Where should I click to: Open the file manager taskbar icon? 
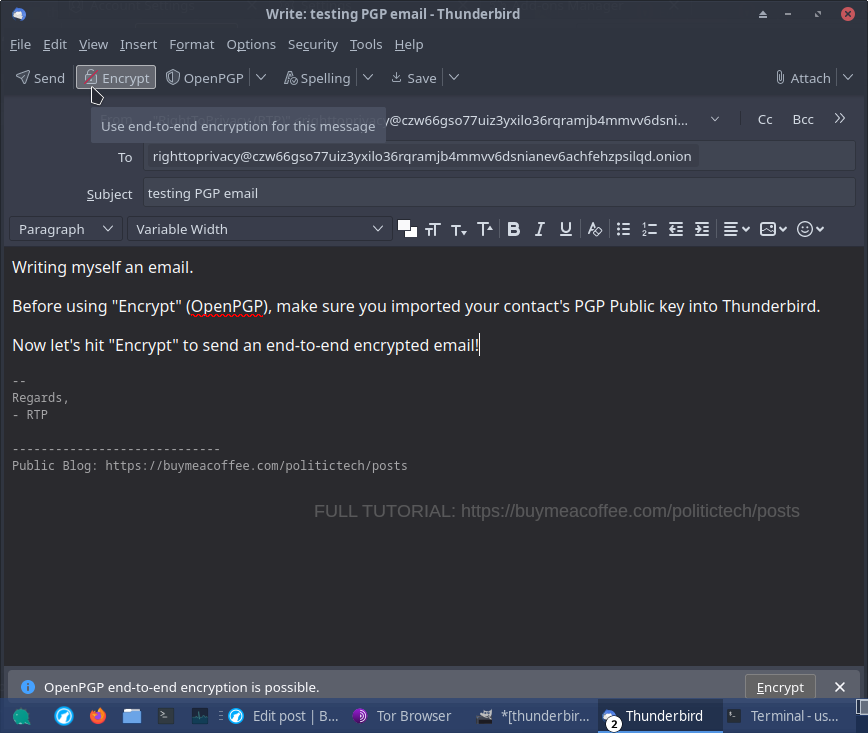[132, 716]
